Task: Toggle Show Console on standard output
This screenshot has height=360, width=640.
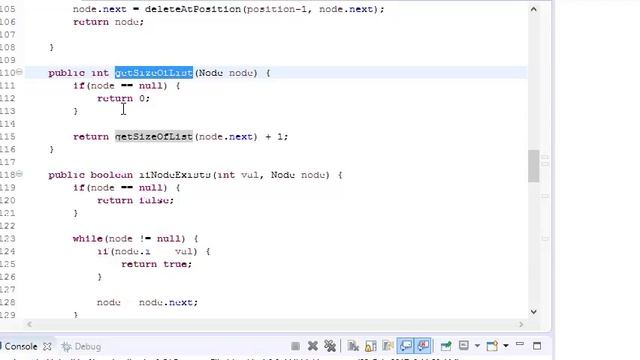Action: pos(406,346)
